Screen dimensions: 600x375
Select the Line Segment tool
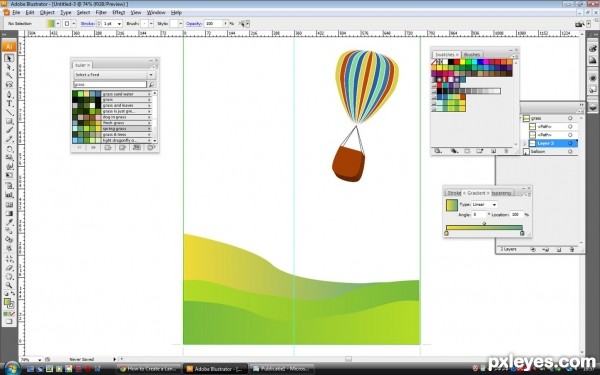9,112
